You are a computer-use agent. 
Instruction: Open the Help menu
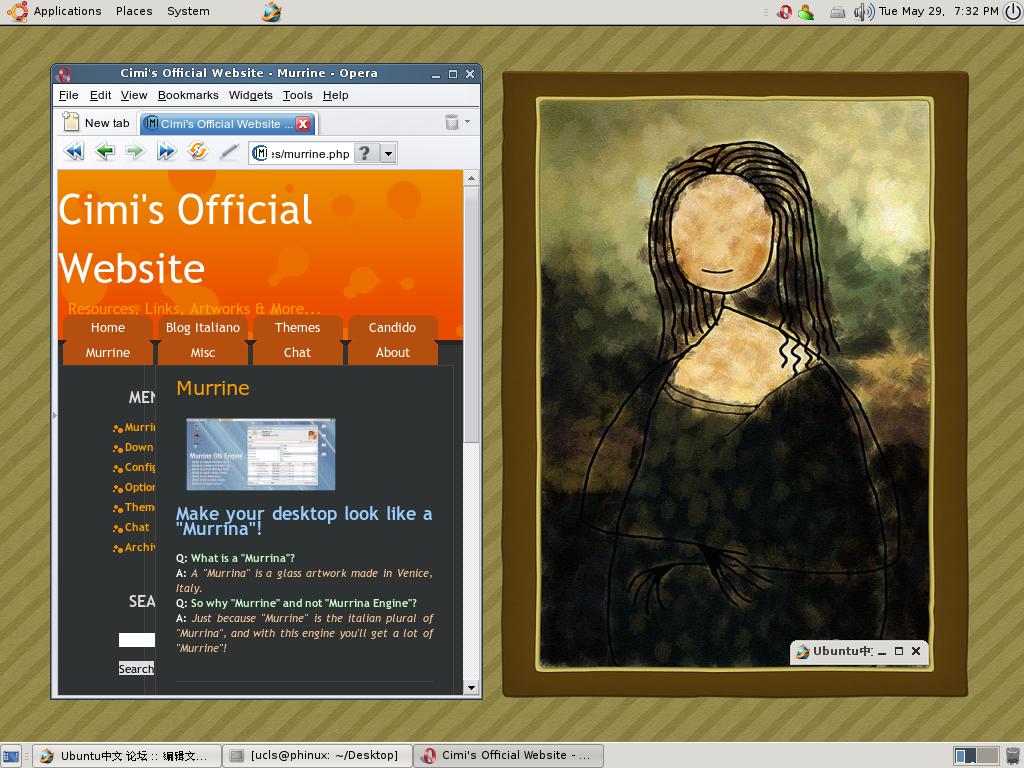click(x=336, y=95)
